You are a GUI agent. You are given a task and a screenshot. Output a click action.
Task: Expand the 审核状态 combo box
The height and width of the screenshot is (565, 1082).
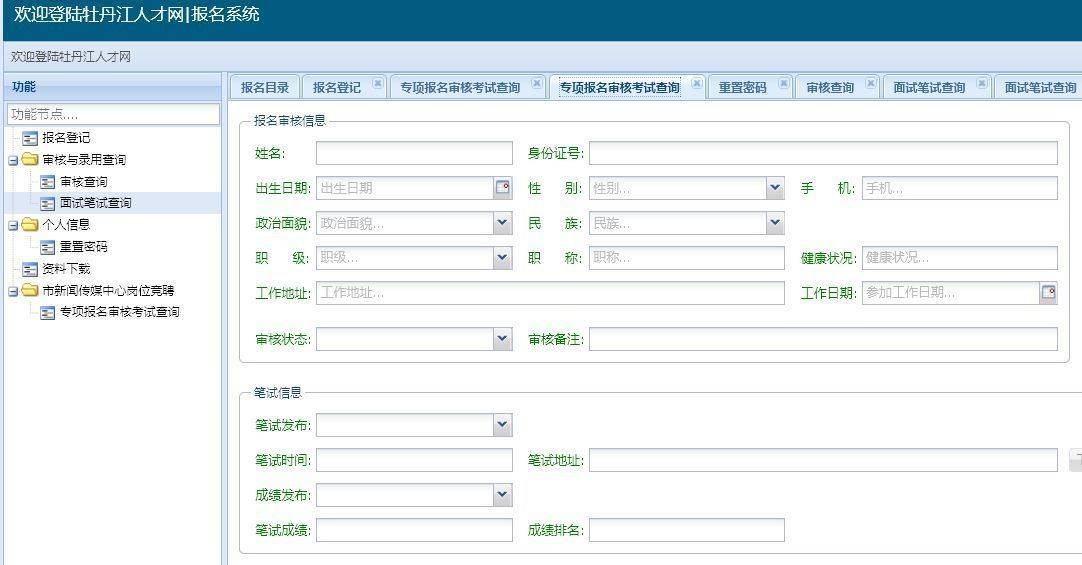click(502, 340)
